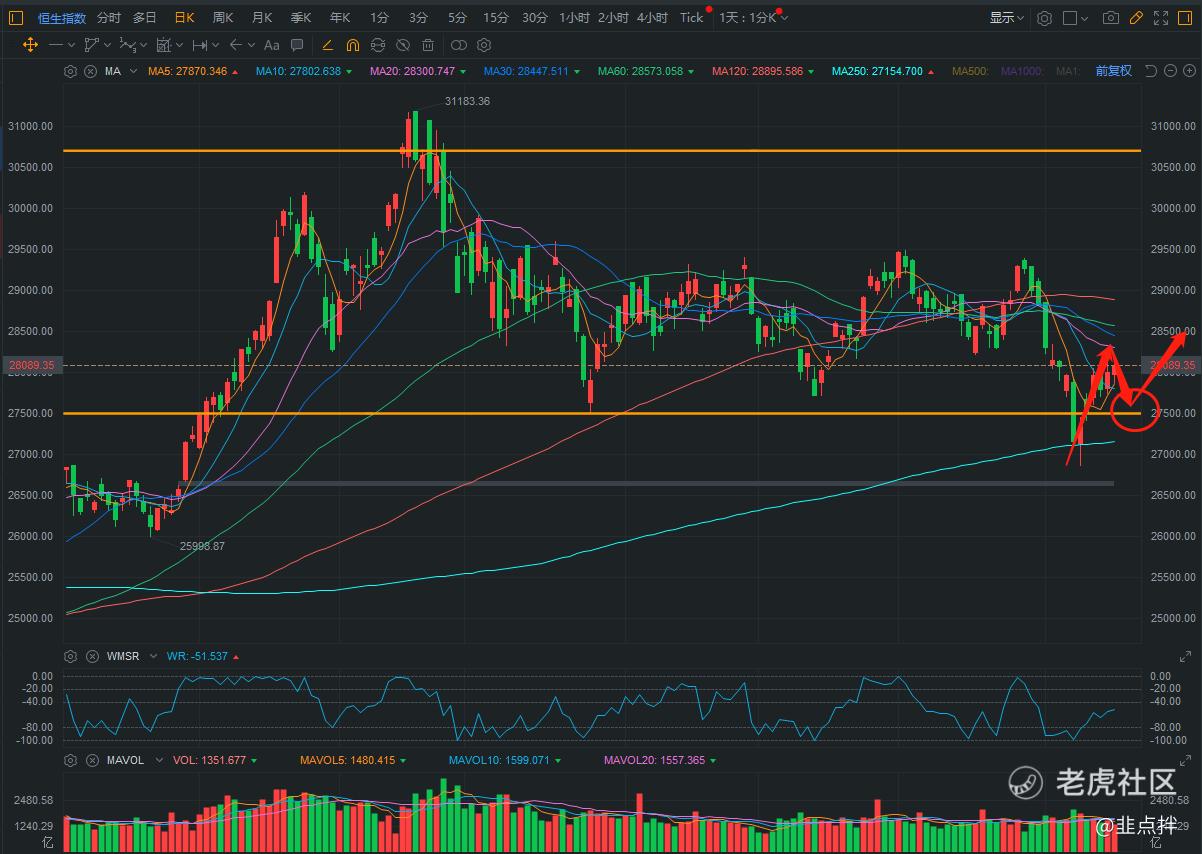Click the 前复权 adjustment button
The image size is (1202, 854).
[x=1113, y=71]
